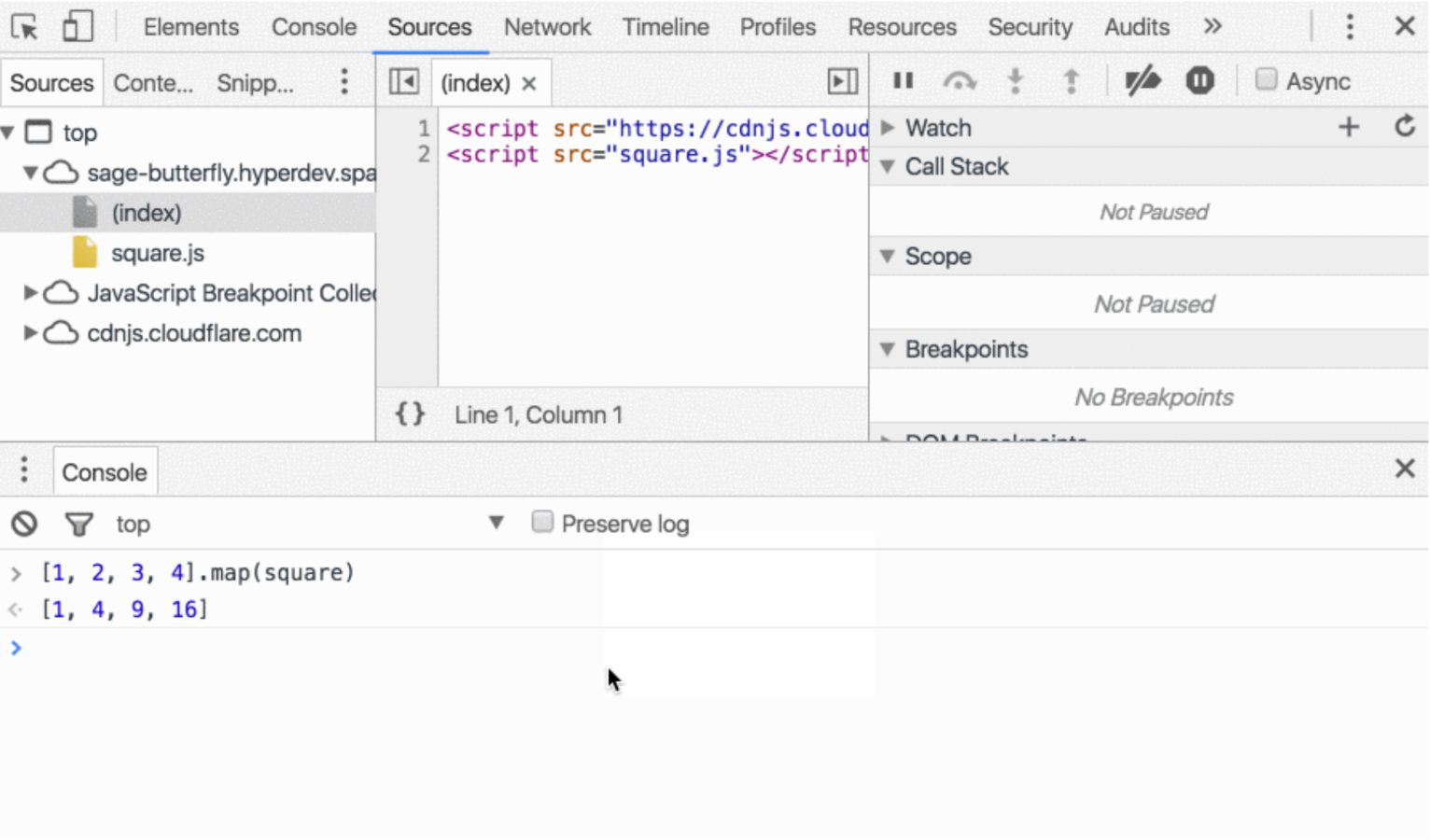Viewport: 1430px width, 840px height.
Task: Close the DevTools panel
Action: click(1405, 26)
